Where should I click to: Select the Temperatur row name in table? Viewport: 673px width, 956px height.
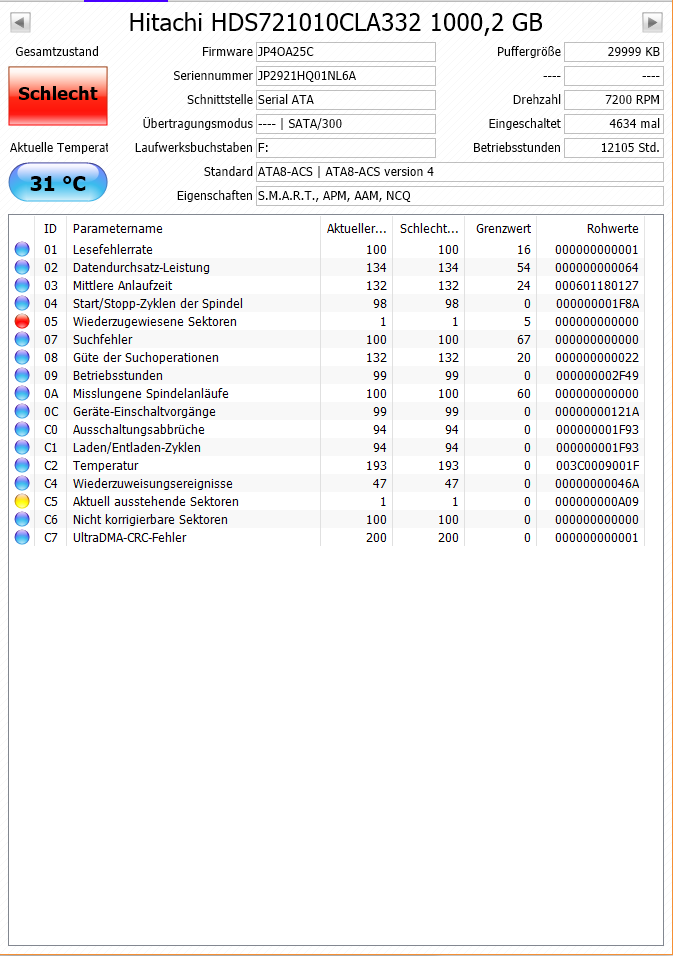pos(105,465)
